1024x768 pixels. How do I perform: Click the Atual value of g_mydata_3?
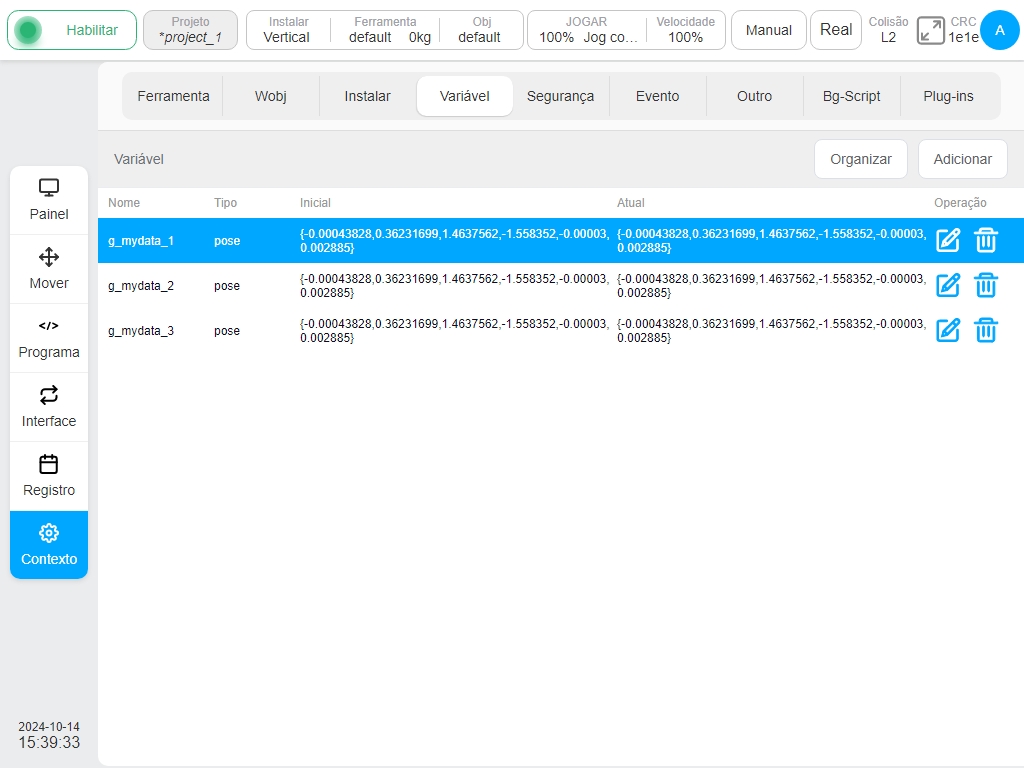[771, 330]
